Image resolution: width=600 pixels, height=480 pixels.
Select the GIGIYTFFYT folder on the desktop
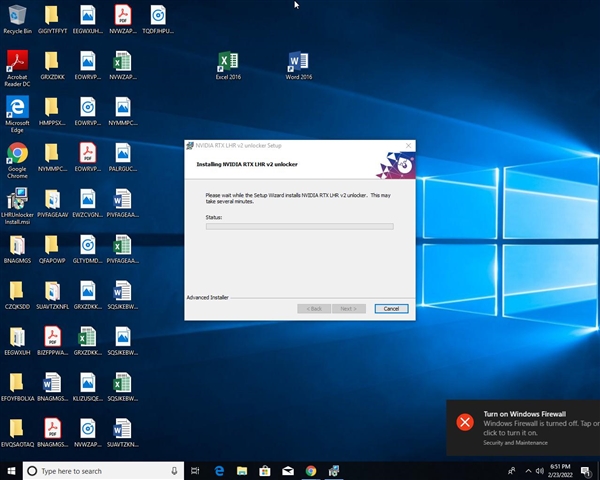[52, 15]
